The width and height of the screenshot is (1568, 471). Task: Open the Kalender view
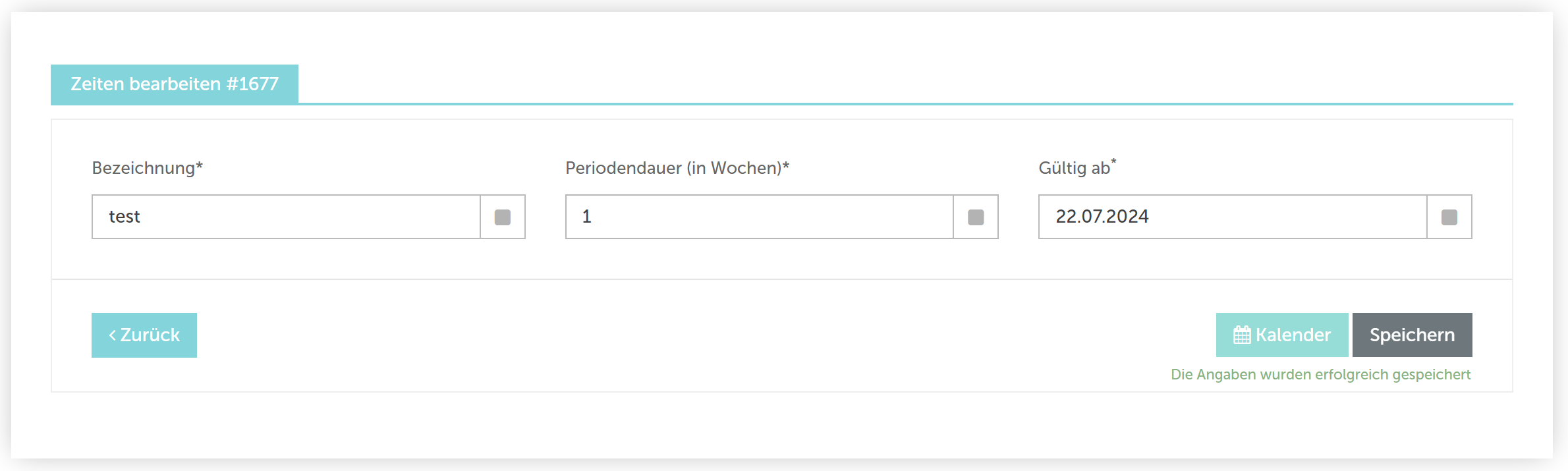[x=1282, y=335]
